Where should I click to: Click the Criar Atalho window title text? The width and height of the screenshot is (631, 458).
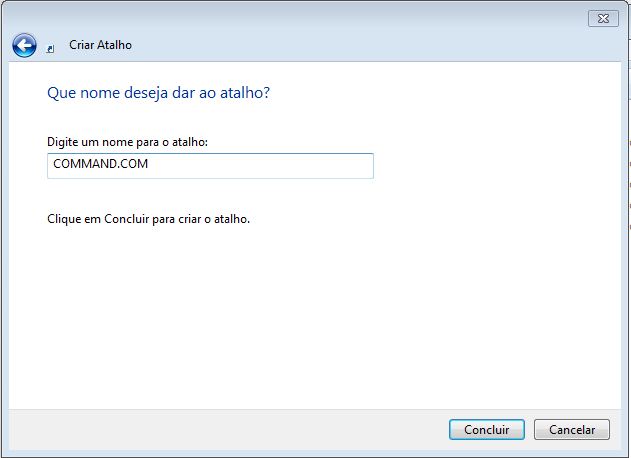[100, 45]
